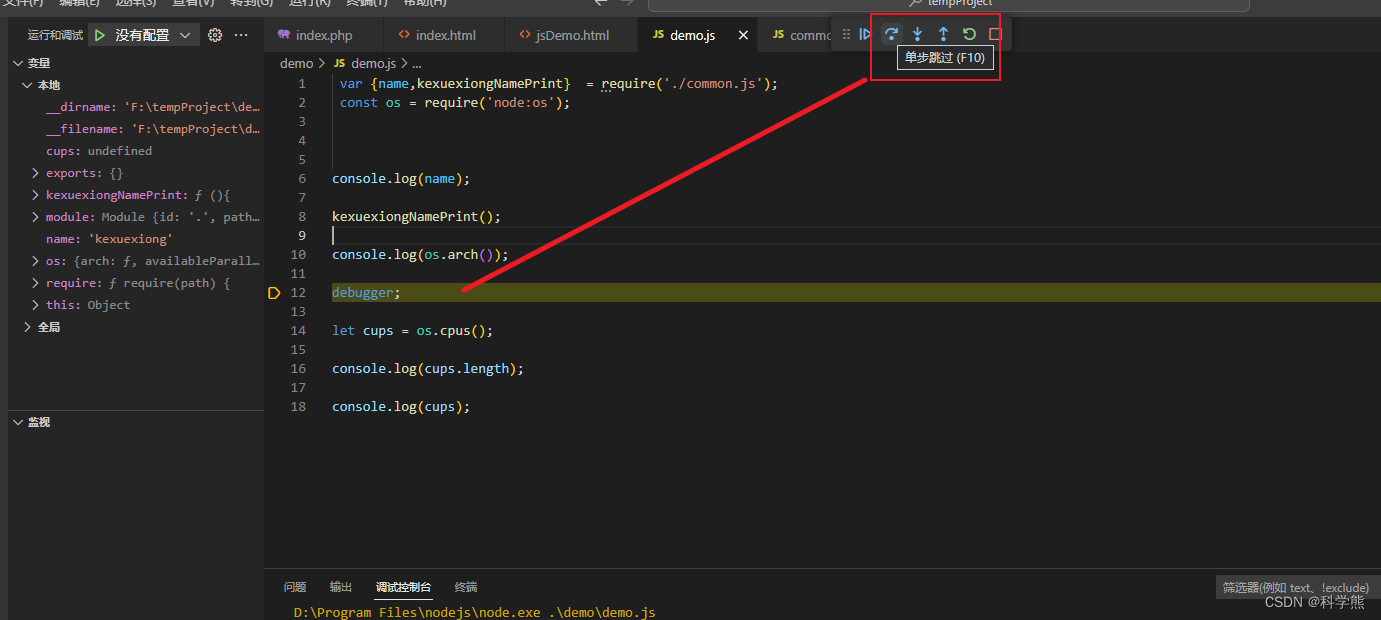Image resolution: width=1381 pixels, height=620 pixels.
Task: Switch to the jsDemo.html tab
Action: pos(572,35)
